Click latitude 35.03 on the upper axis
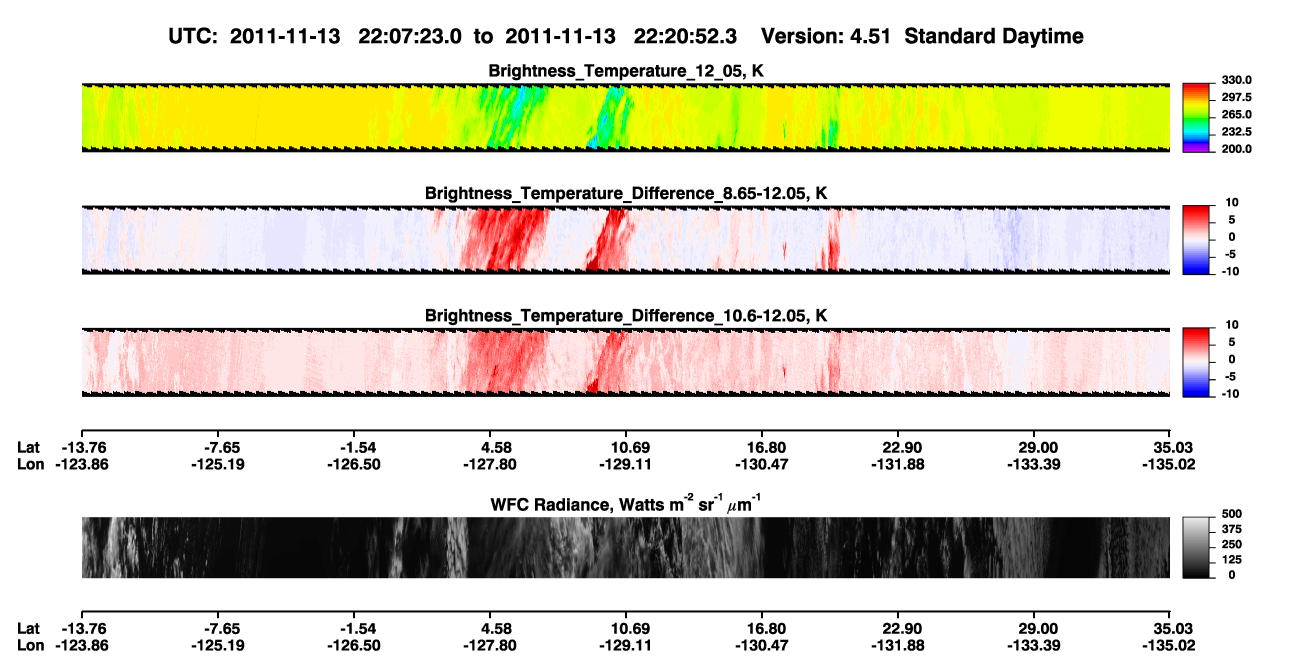Screen dimensions: 1300x667 [1170, 447]
